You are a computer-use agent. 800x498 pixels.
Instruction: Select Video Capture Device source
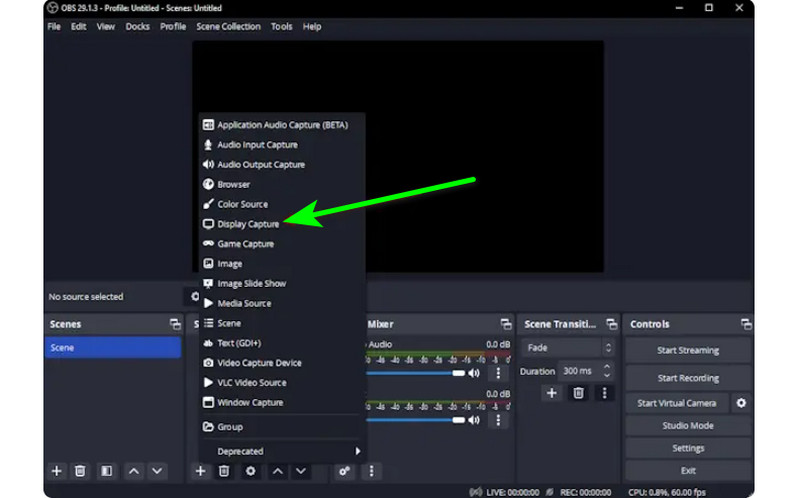(282, 363)
